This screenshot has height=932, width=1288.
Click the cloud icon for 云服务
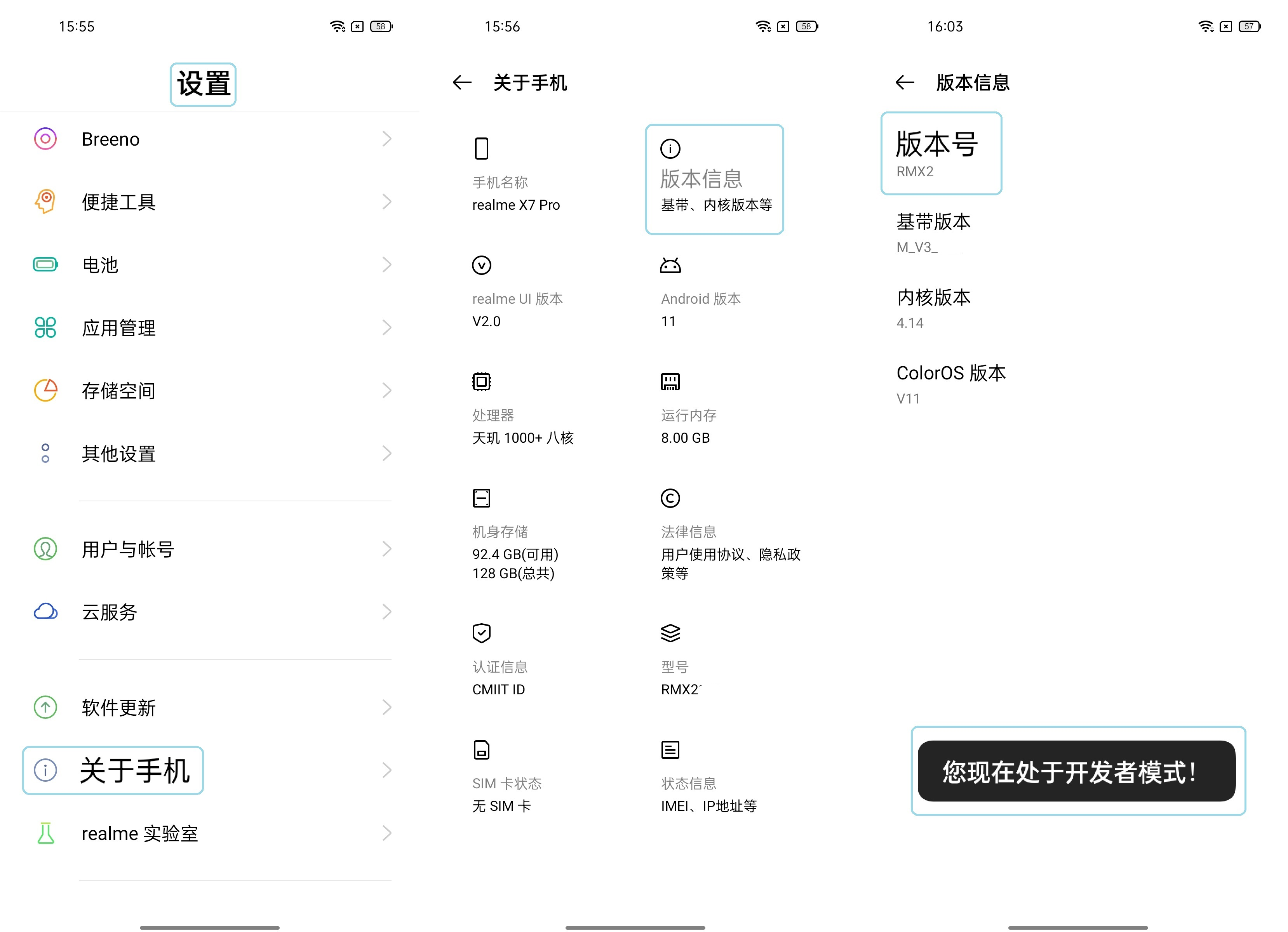point(45,612)
